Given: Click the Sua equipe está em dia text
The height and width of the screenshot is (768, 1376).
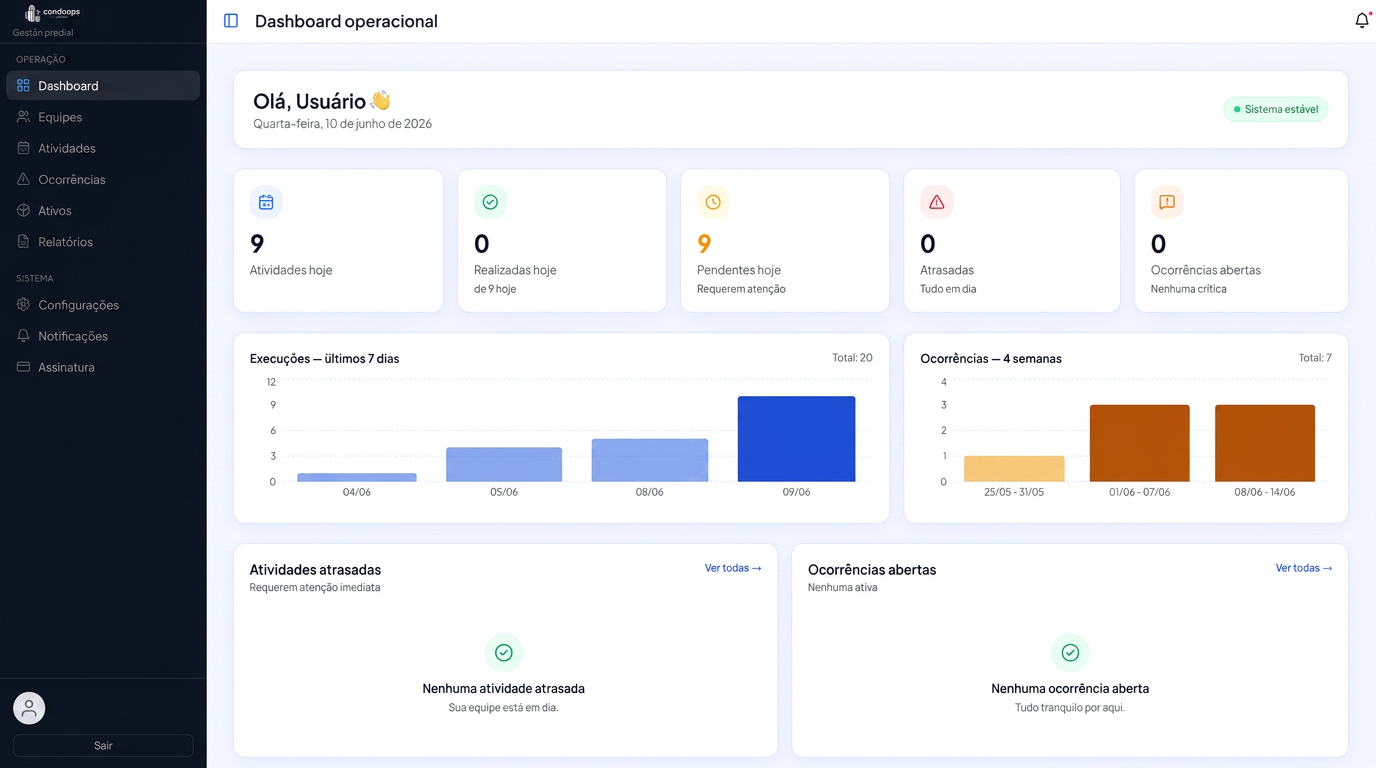Looking at the screenshot, I should 504,708.
